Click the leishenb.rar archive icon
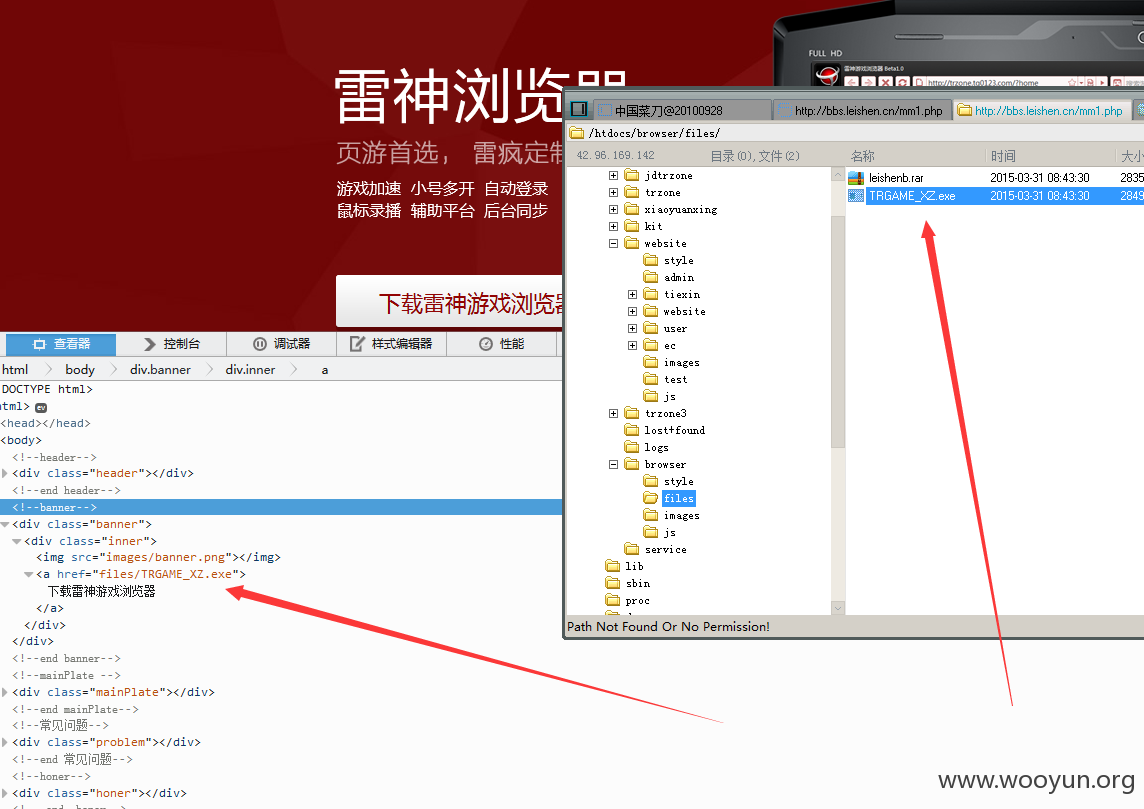The image size is (1144, 809). 856,177
